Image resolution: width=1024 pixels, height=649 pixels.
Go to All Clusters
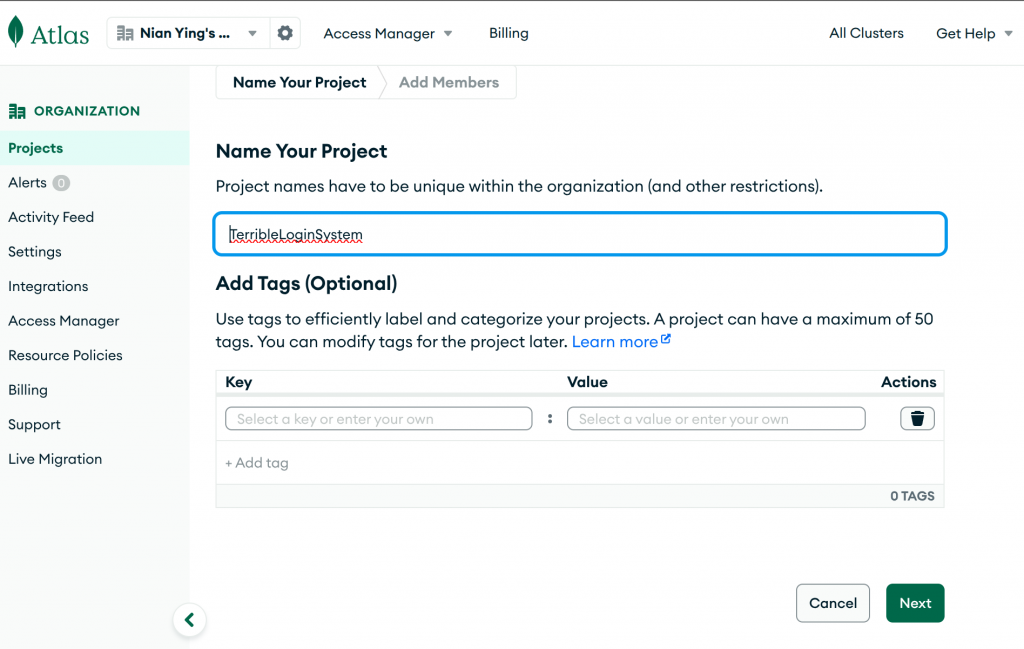click(866, 33)
